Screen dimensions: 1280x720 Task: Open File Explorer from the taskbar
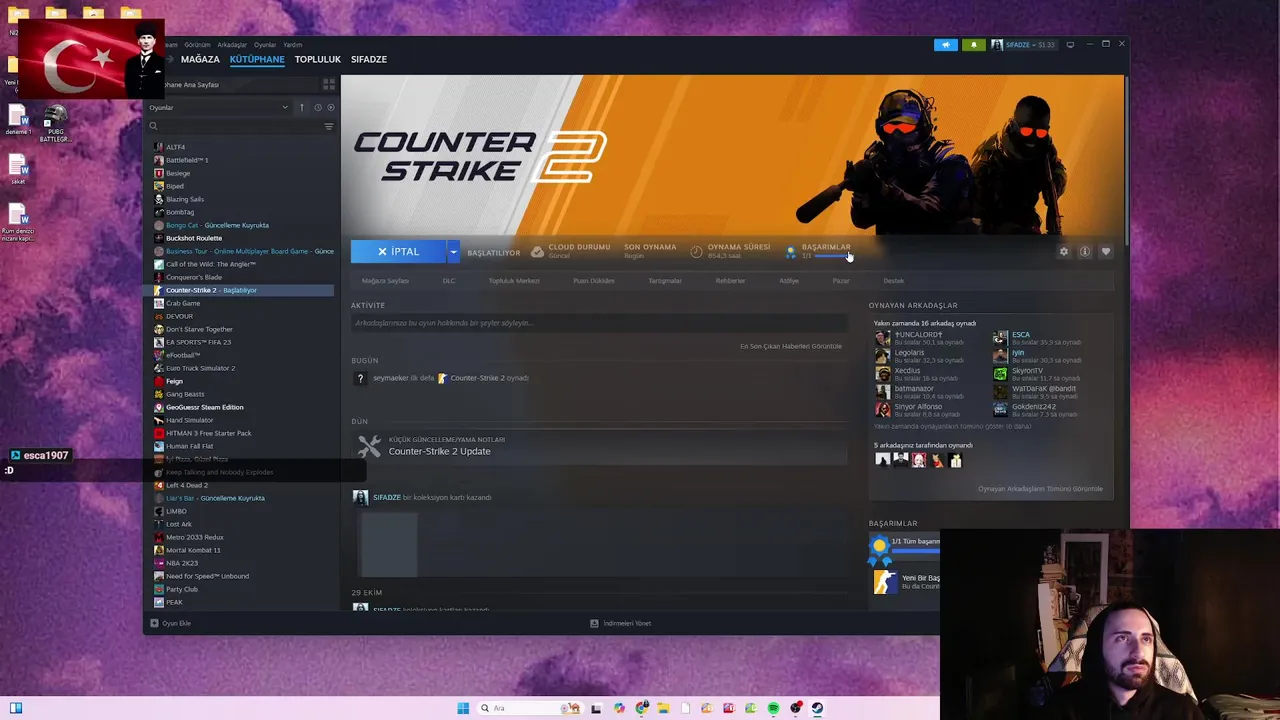663,708
